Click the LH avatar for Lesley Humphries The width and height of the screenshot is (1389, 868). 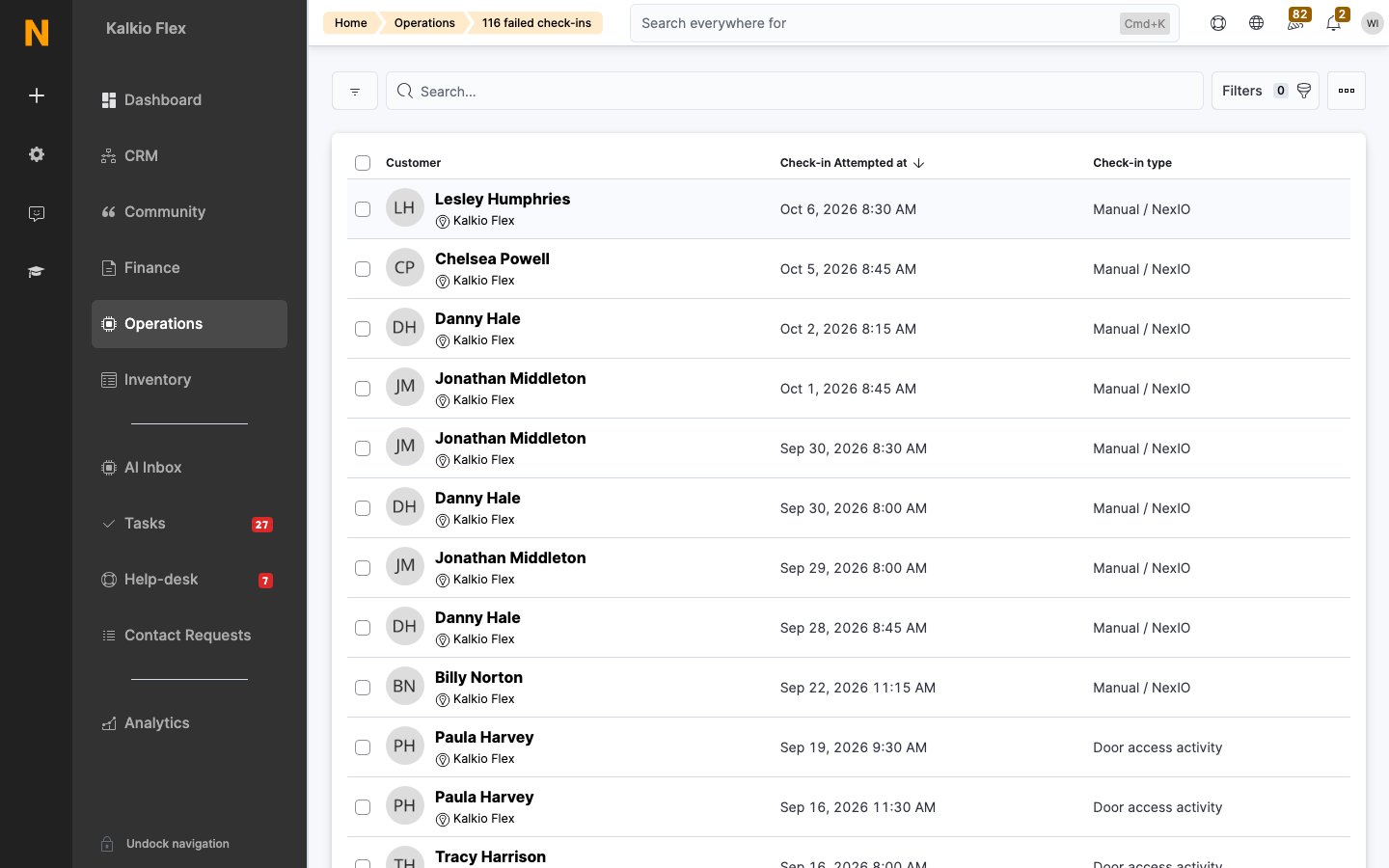(x=405, y=208)
